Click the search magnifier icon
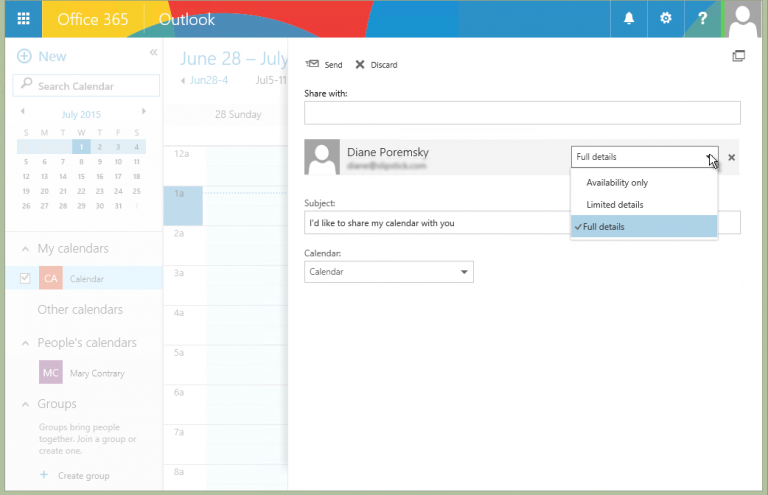This screenshot has width=768, height=495. click(26, 84)
